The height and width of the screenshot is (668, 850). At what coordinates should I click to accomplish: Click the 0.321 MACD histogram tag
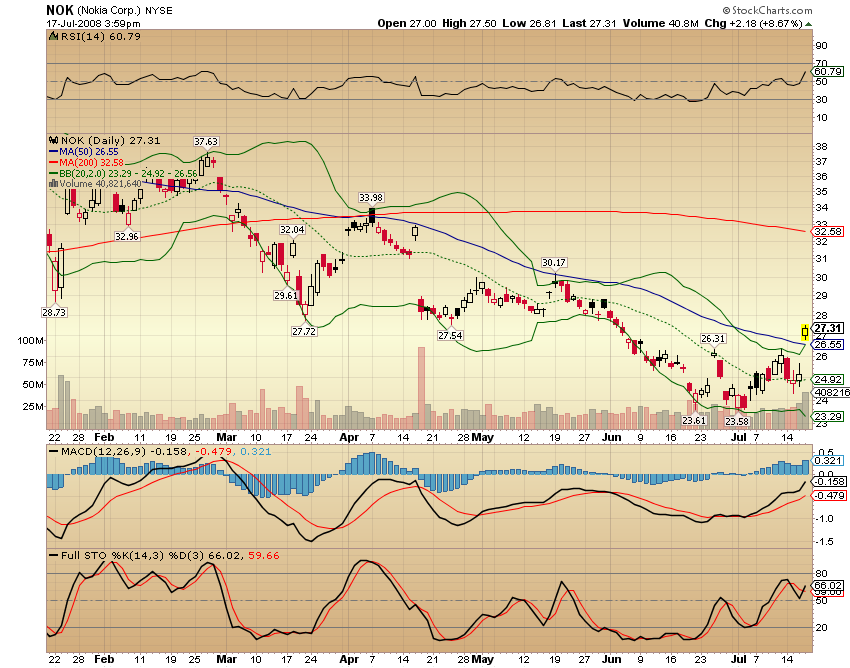click(x=828, y=461)
